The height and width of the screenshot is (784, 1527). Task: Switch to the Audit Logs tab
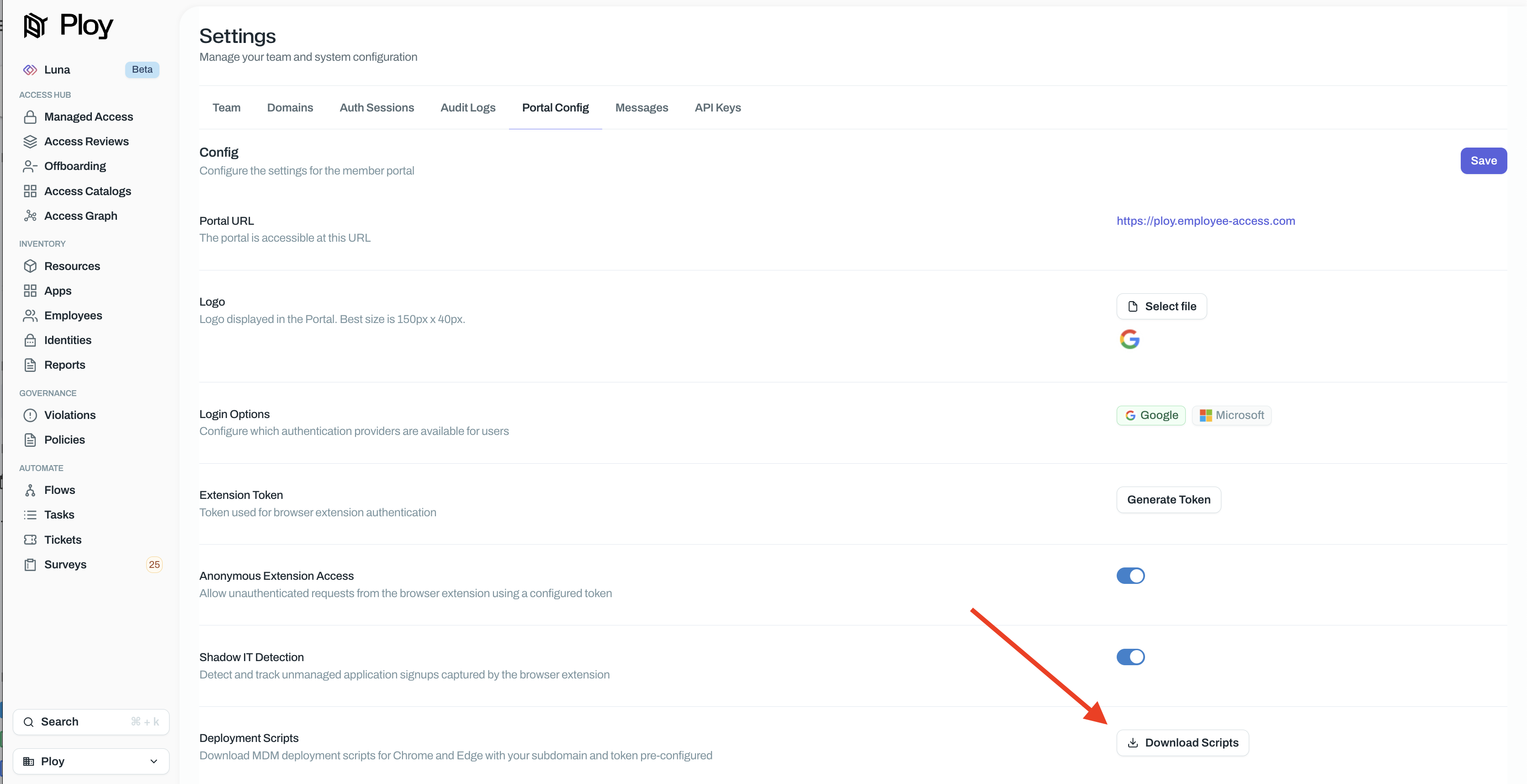point(468,107)
